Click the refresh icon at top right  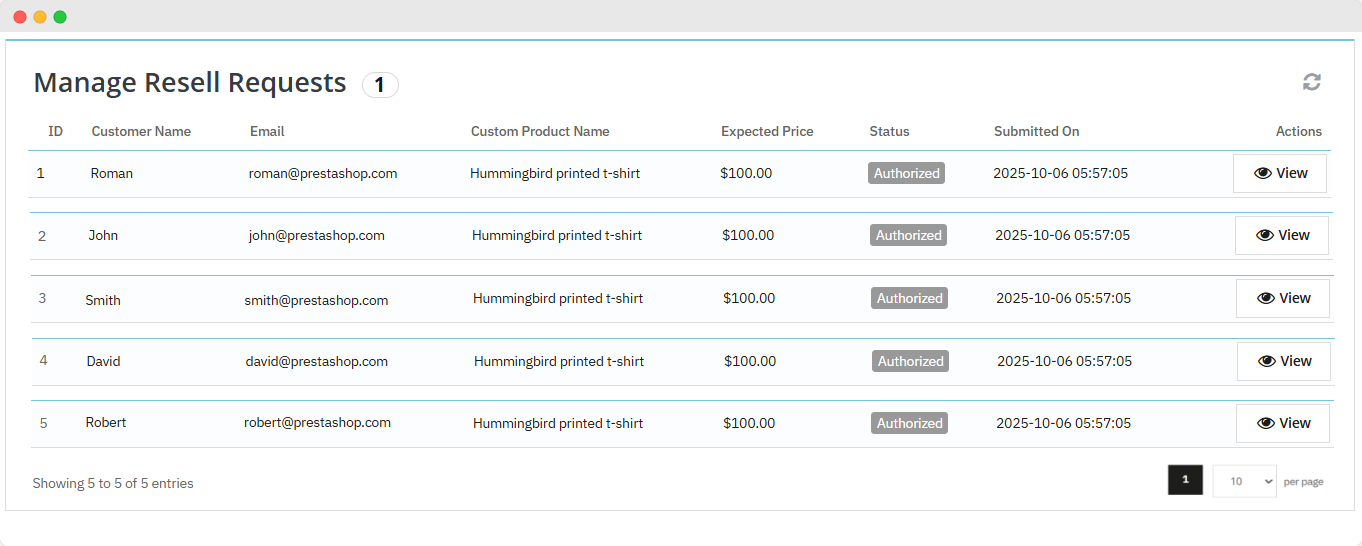1311,82
